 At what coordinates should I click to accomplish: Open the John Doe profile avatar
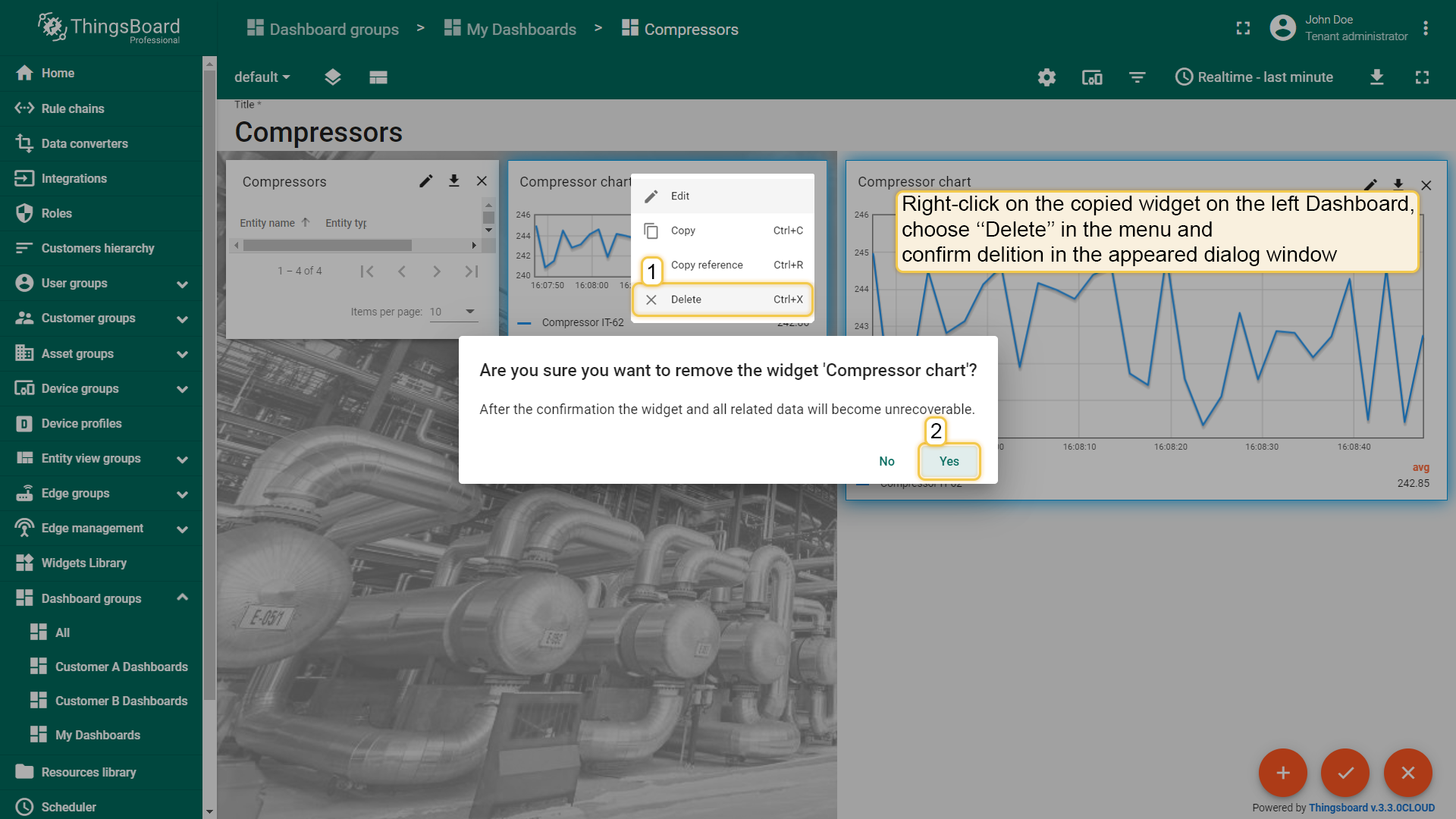(x=1282, y=28)
